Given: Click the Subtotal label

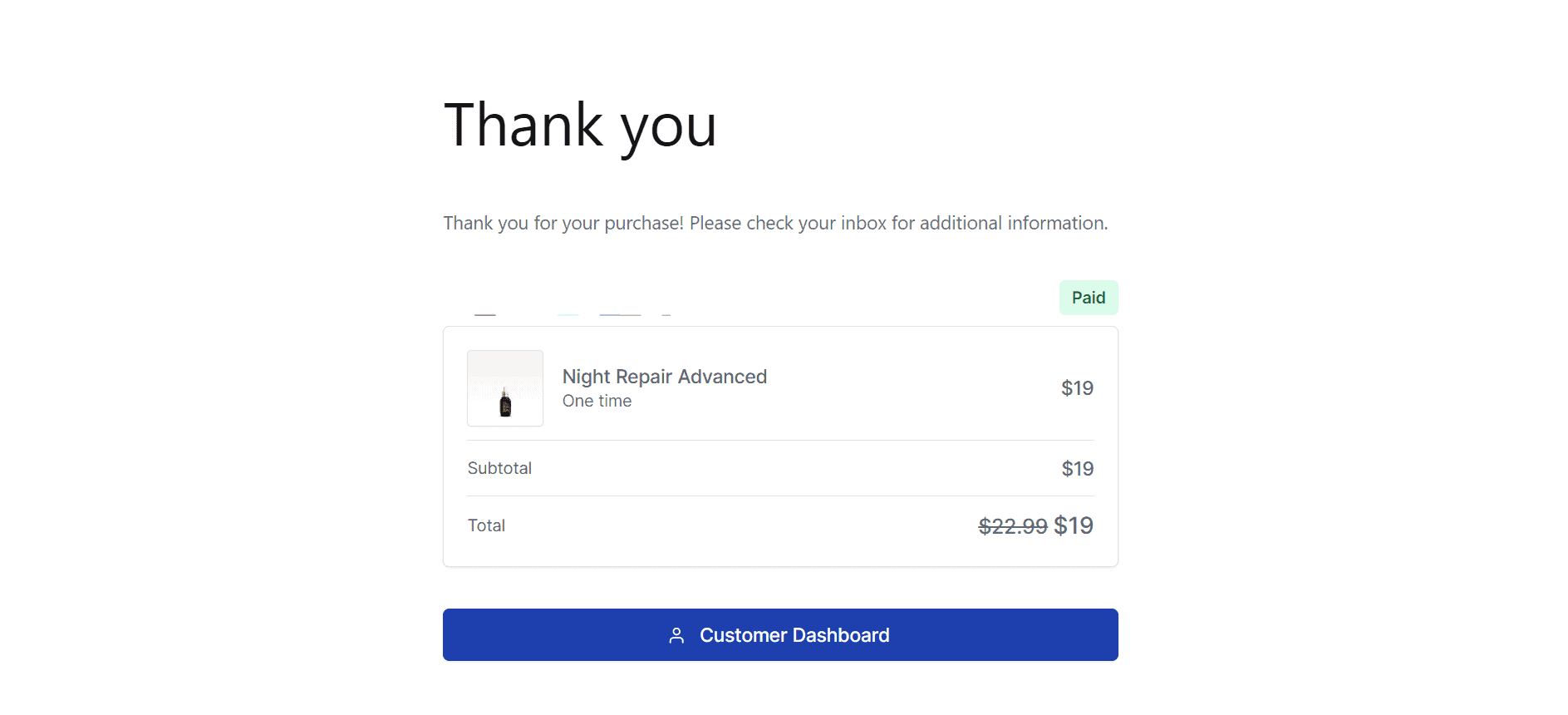Looking at the screenshot, I should 499,468.
